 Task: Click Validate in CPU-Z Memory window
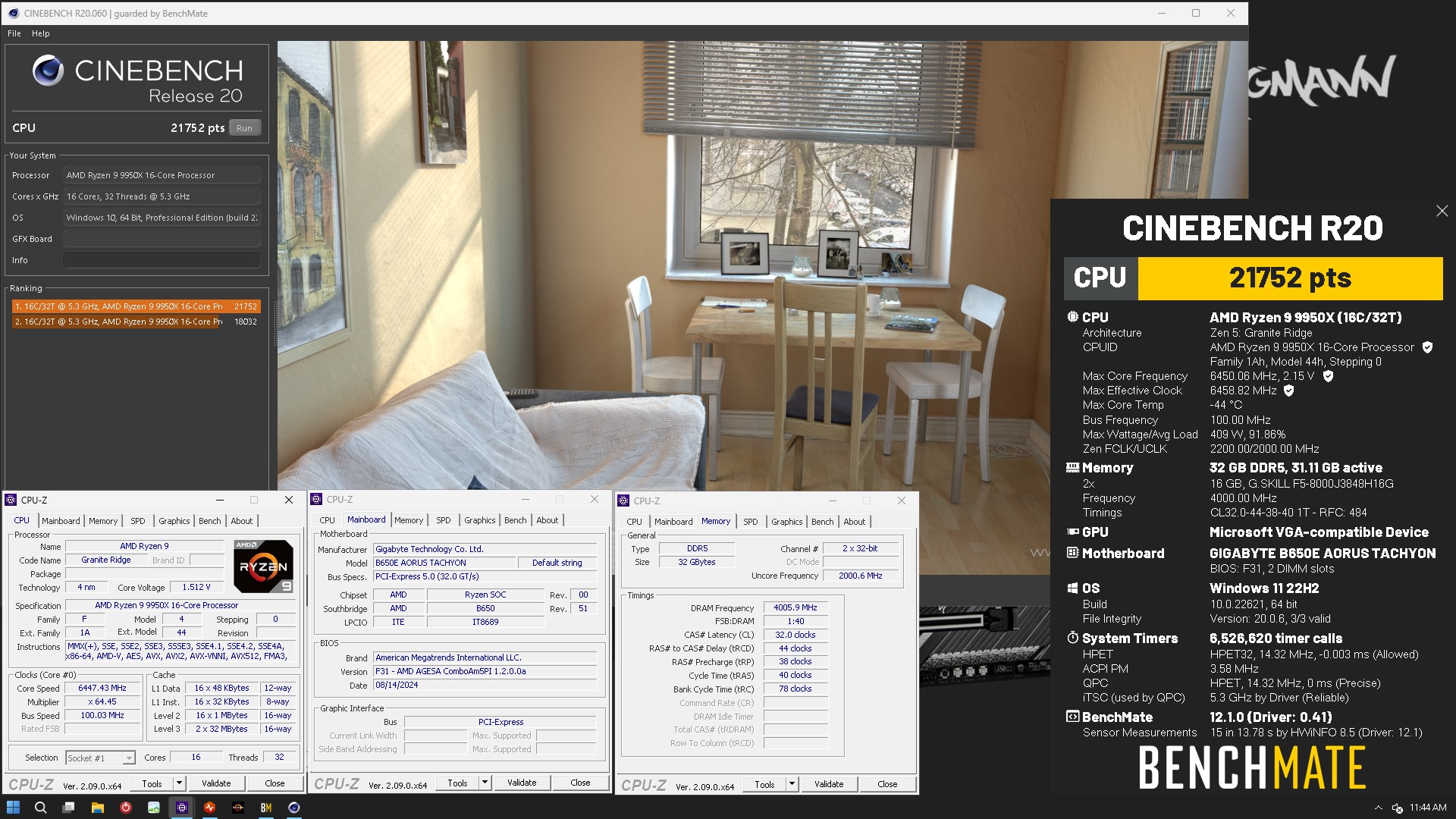pyautogui.click(x=829, y=784)
